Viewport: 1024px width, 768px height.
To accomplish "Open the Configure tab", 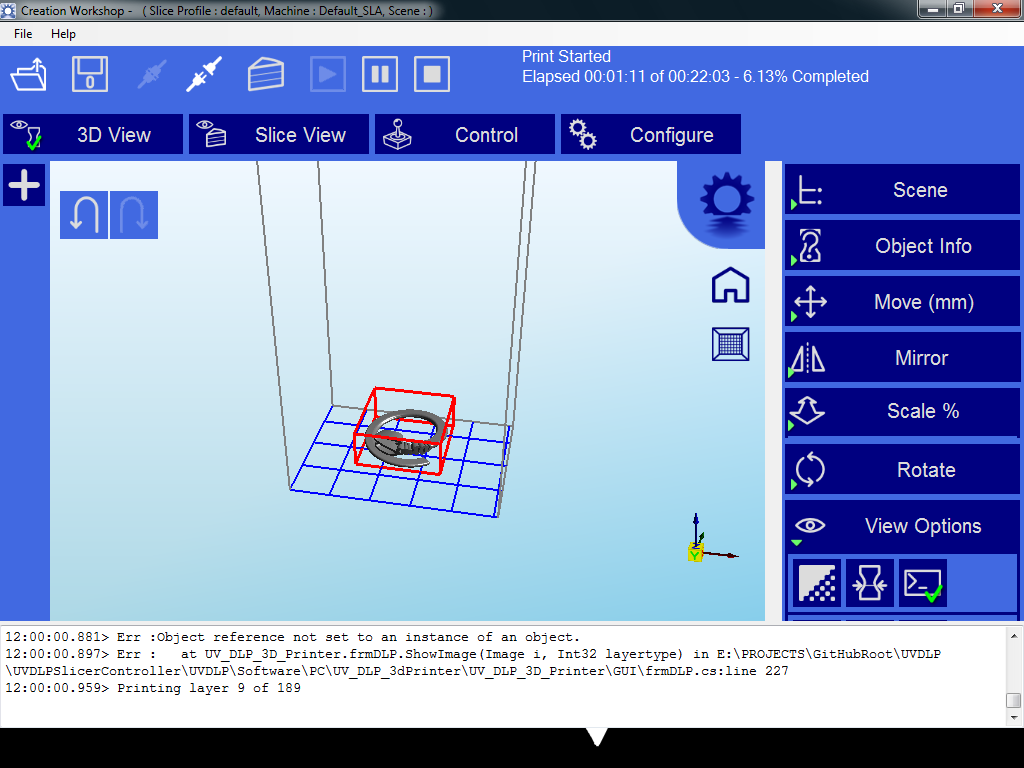I will (651, 135).
